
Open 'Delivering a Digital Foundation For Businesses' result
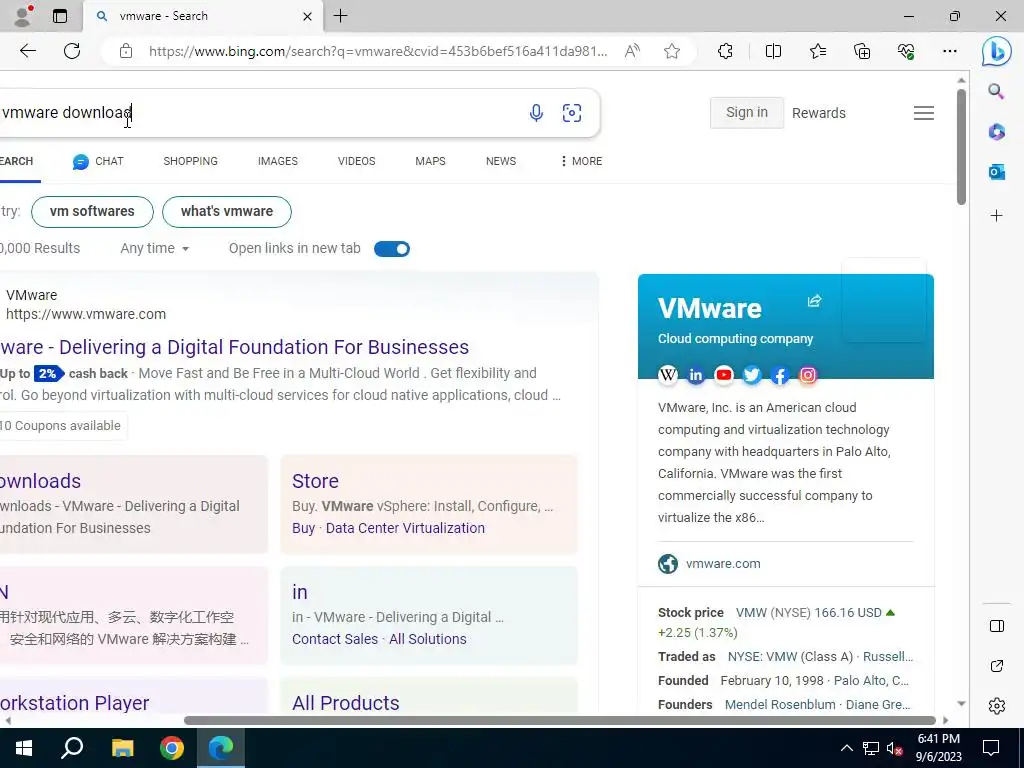[234, 347]
